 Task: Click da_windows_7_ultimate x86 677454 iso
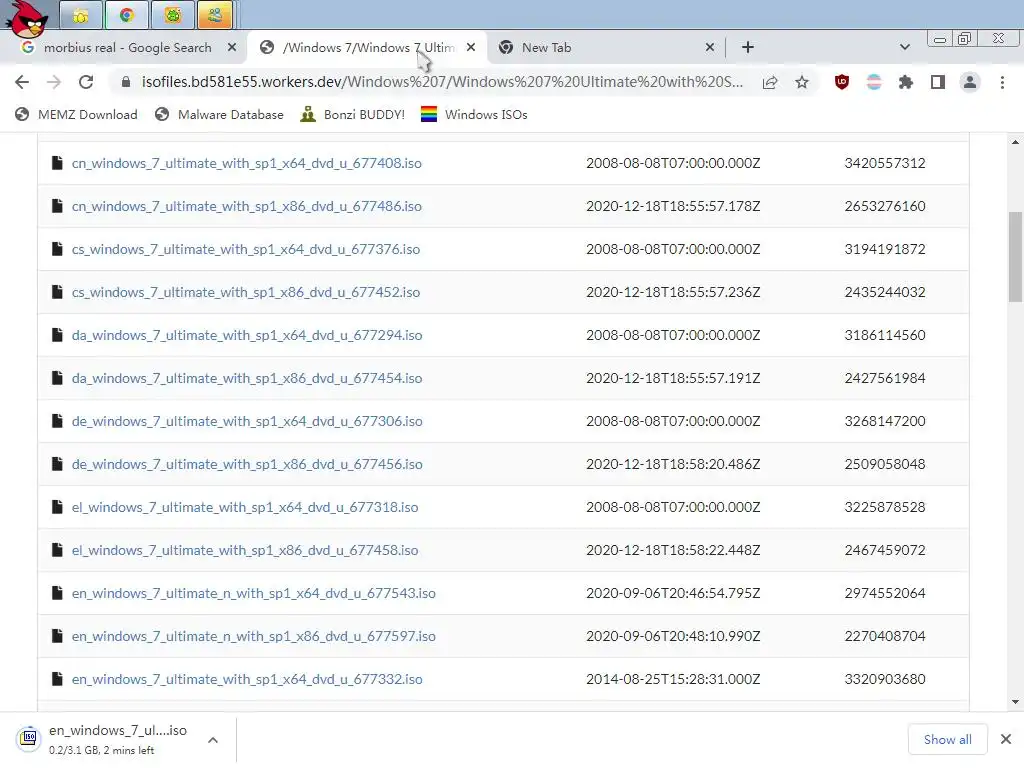point(247,379)
